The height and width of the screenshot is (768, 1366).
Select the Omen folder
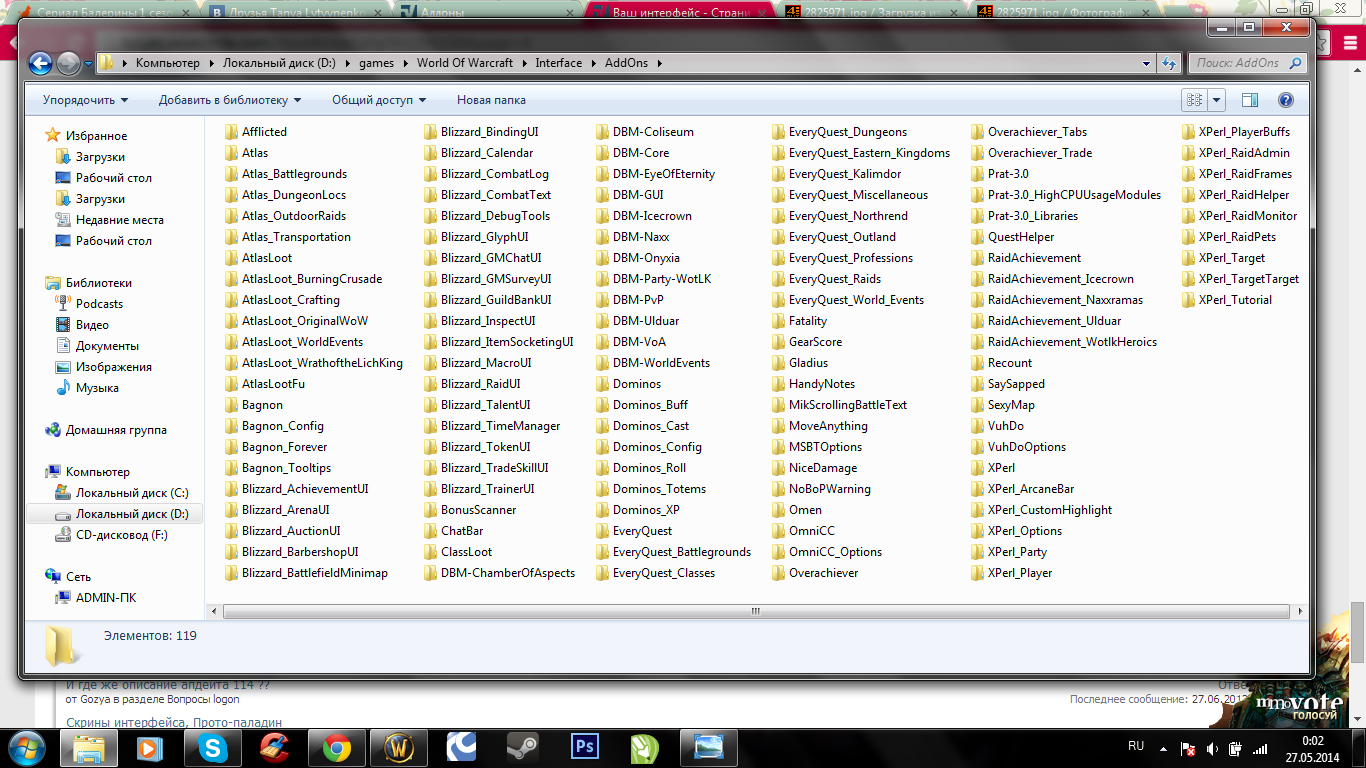[797, 510]
